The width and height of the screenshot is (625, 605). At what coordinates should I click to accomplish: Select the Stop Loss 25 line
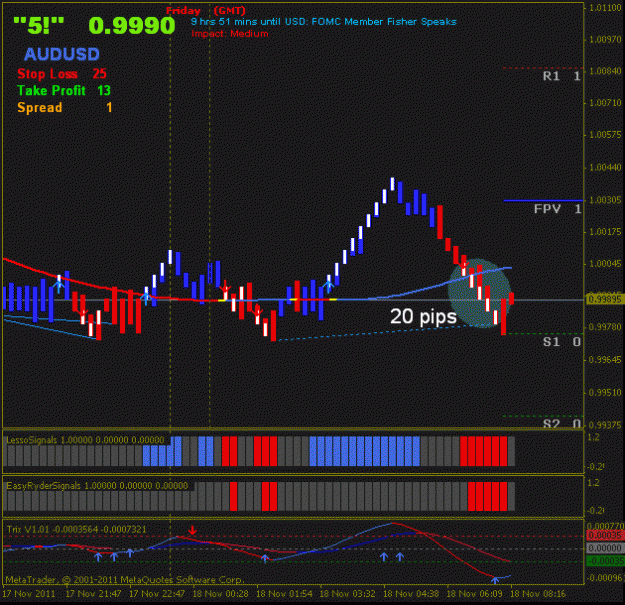62,74
